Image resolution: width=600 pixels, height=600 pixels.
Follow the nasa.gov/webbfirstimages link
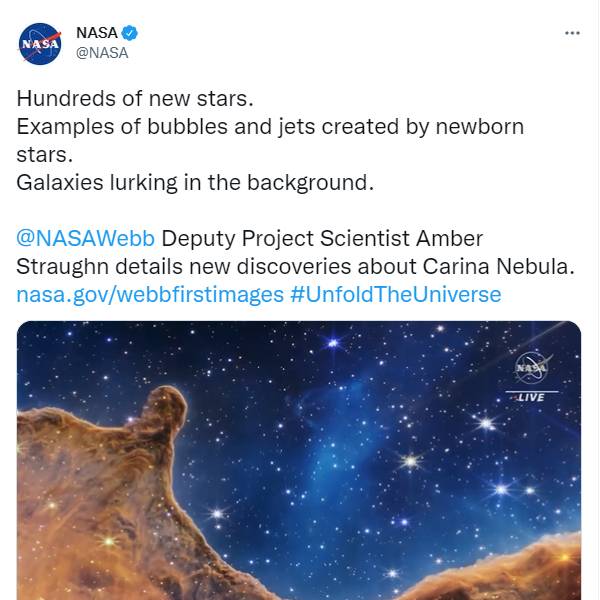coord(150,295)
